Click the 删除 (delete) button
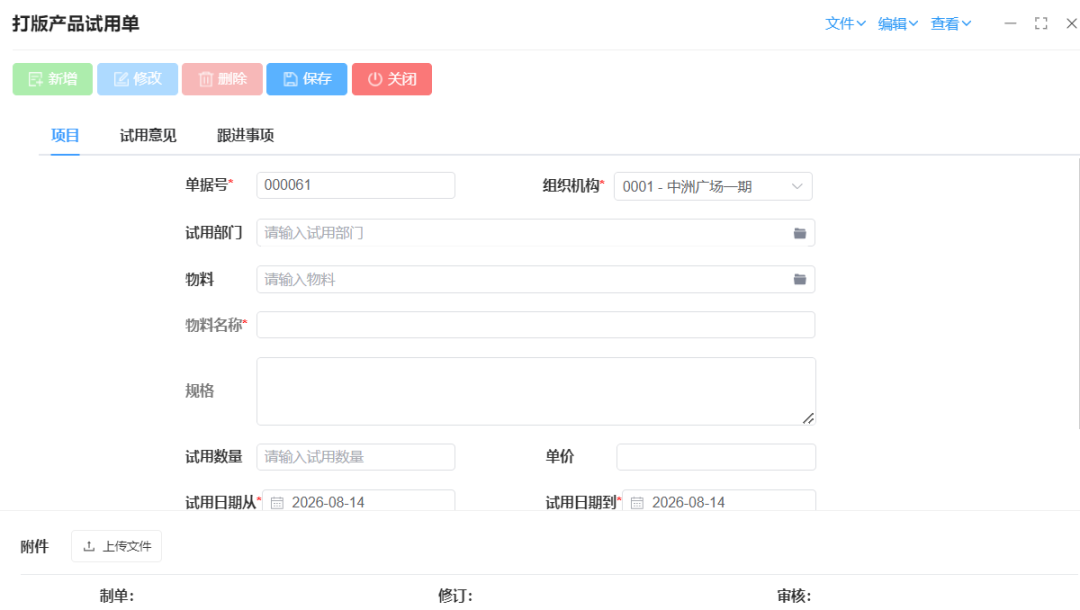This screenshot has width=1080, height=610. 222,79
